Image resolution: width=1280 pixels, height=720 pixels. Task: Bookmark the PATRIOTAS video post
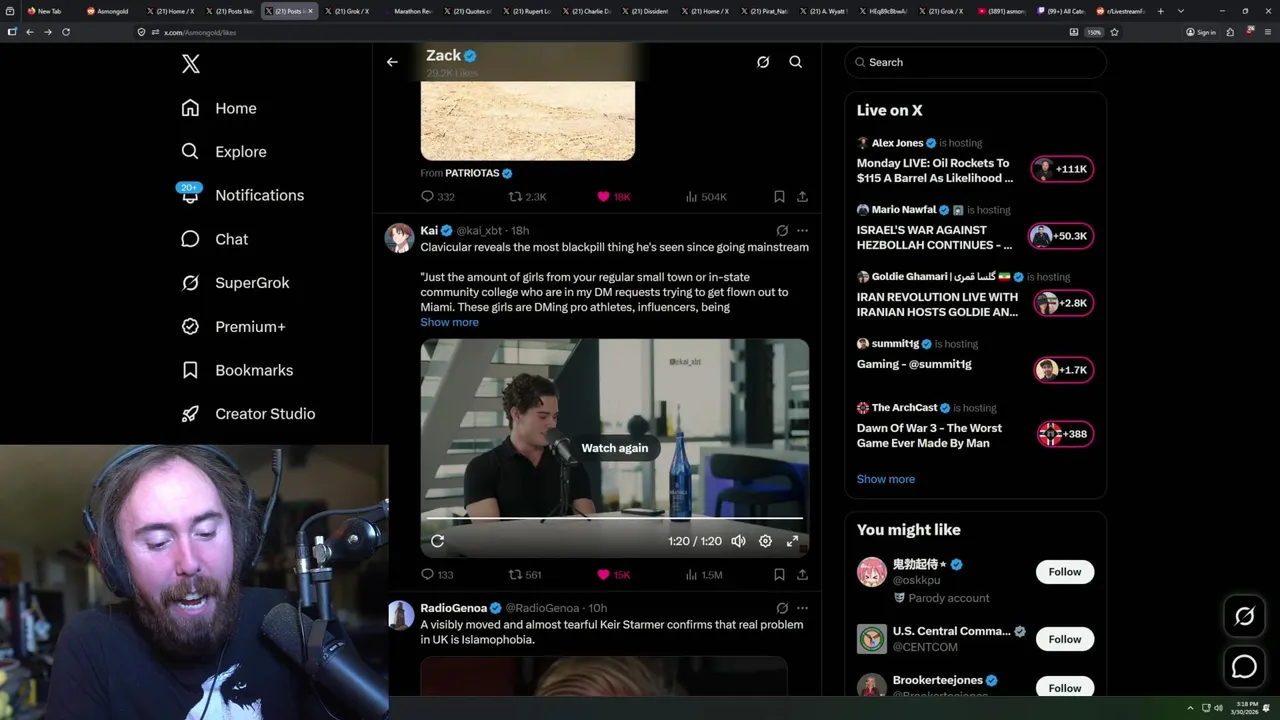point(779,197)
